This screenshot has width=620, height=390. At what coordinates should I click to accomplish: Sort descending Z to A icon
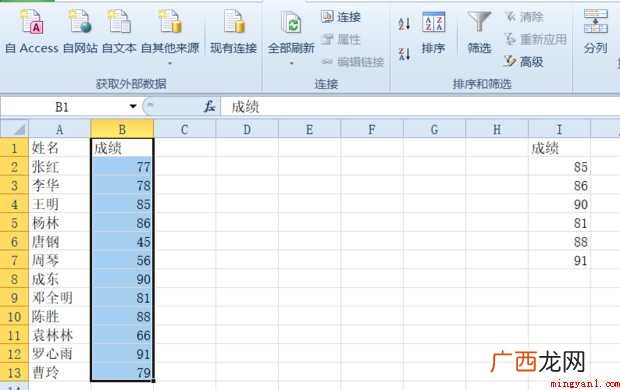click(x=404, y=54)
